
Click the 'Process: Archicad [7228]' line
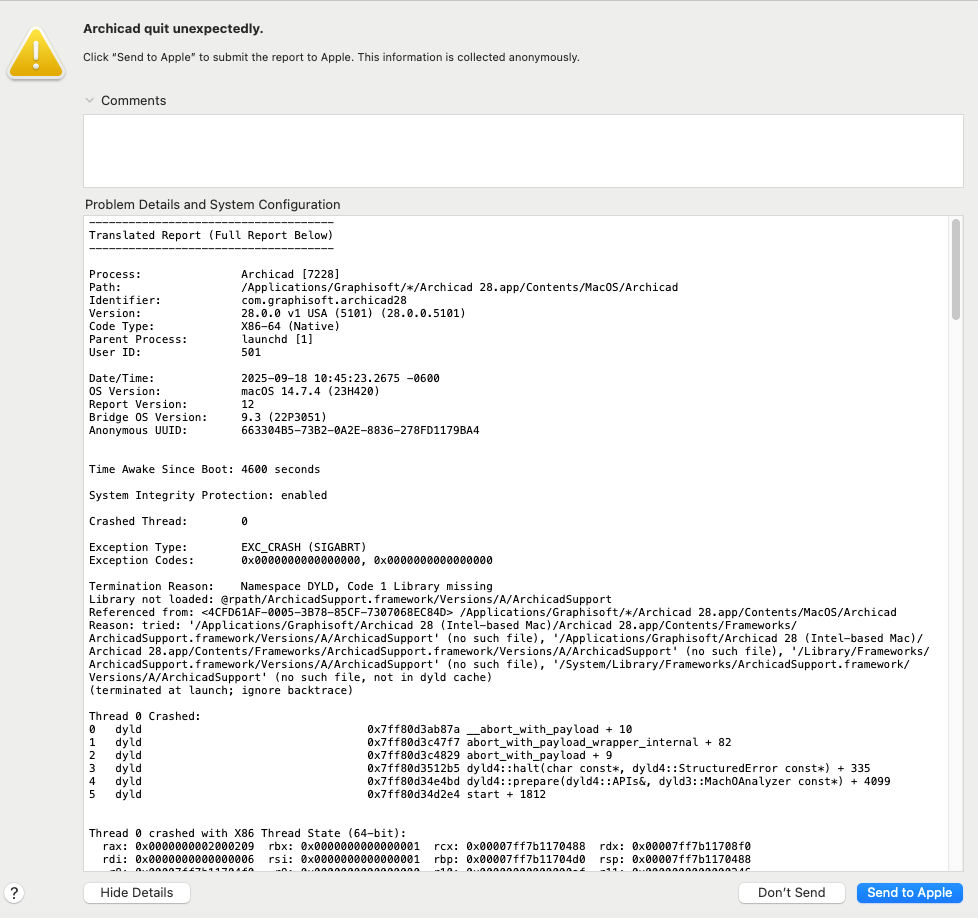click(214, 274)
